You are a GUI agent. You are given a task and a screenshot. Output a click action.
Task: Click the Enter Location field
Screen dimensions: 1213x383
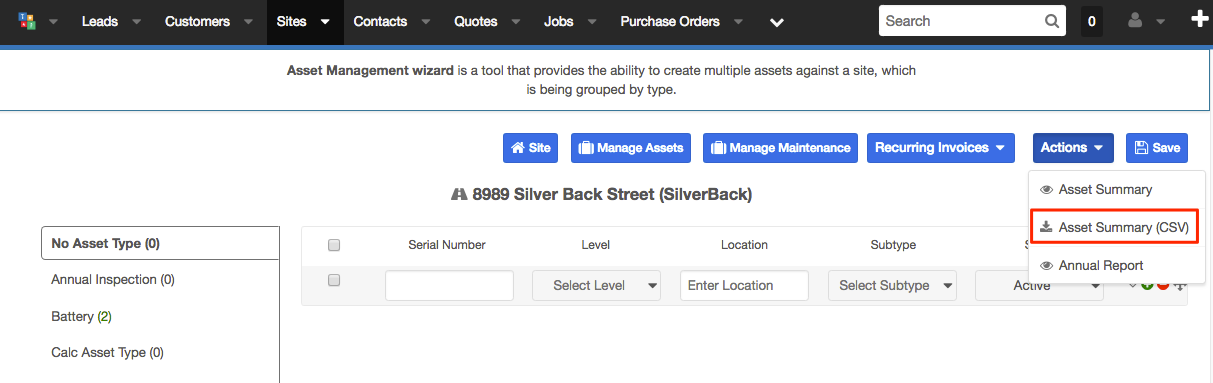tap(744, 285)
